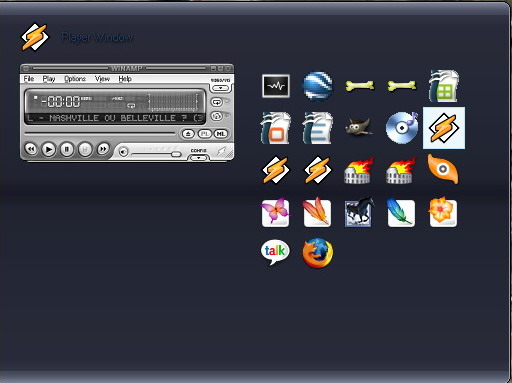Go to previous track in Winamp
This screenshot has height=383, width=512.
point(31,149)
